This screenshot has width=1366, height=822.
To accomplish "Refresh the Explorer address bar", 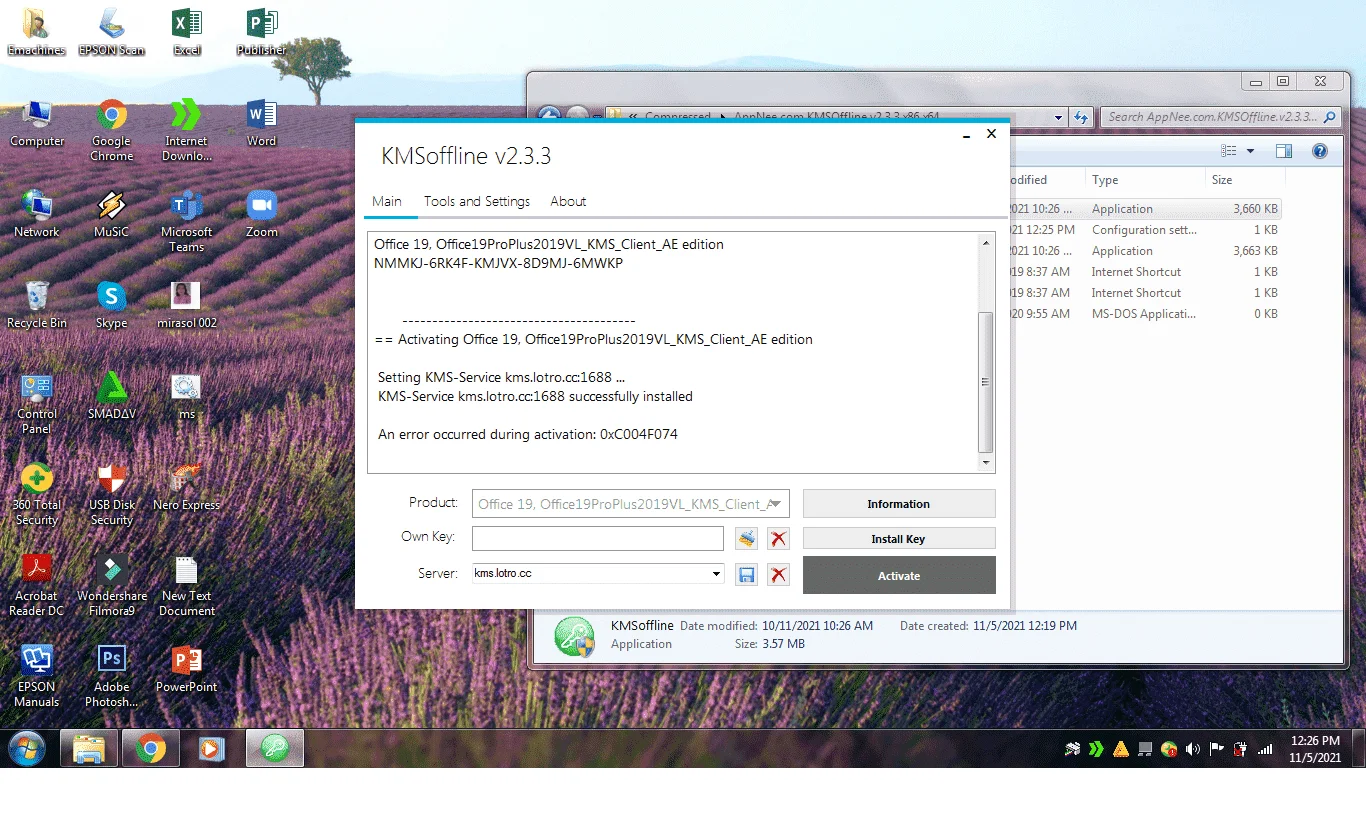I will click(1079, 117).
